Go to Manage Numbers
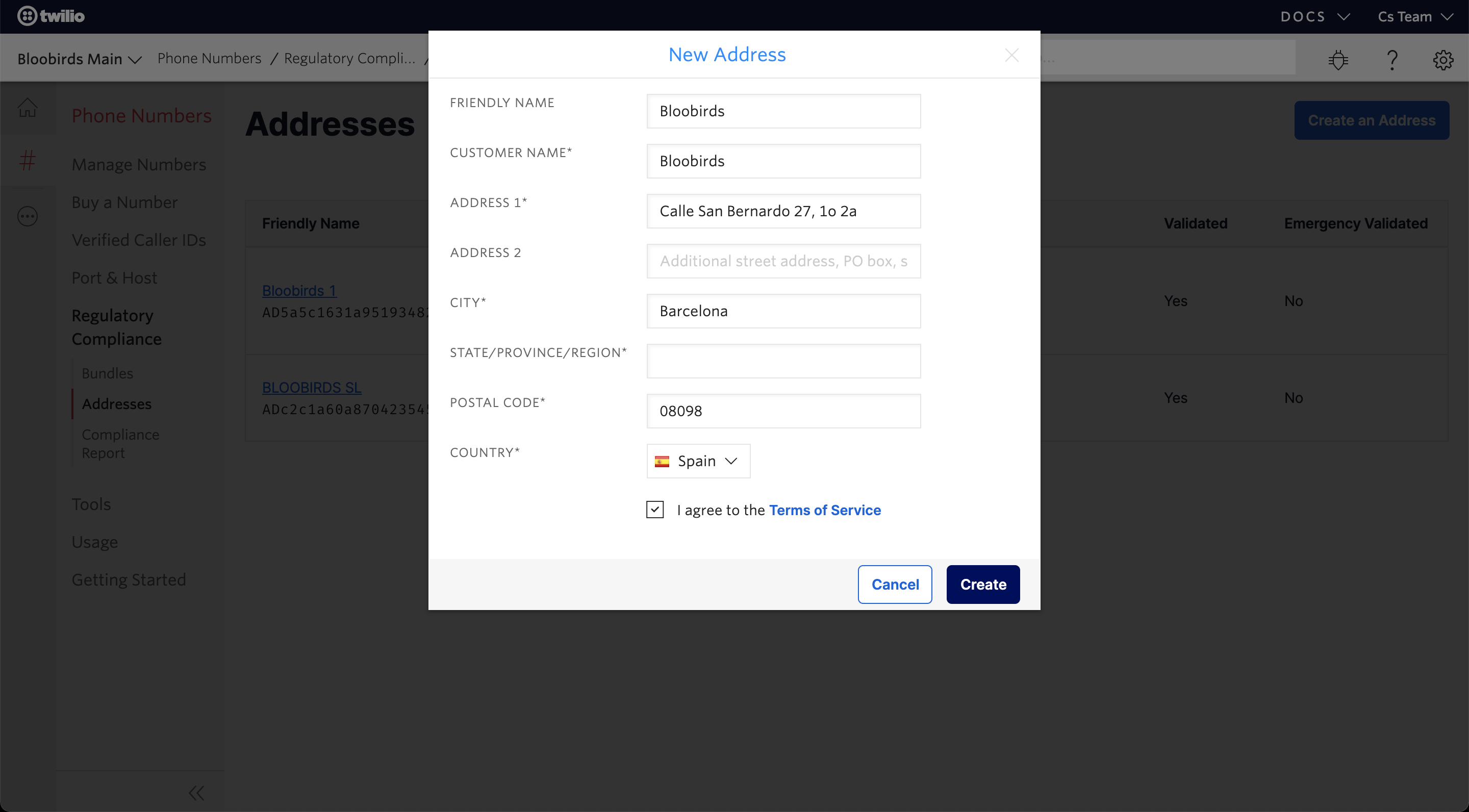This screenshot has height=812, width=1469. 139,164
